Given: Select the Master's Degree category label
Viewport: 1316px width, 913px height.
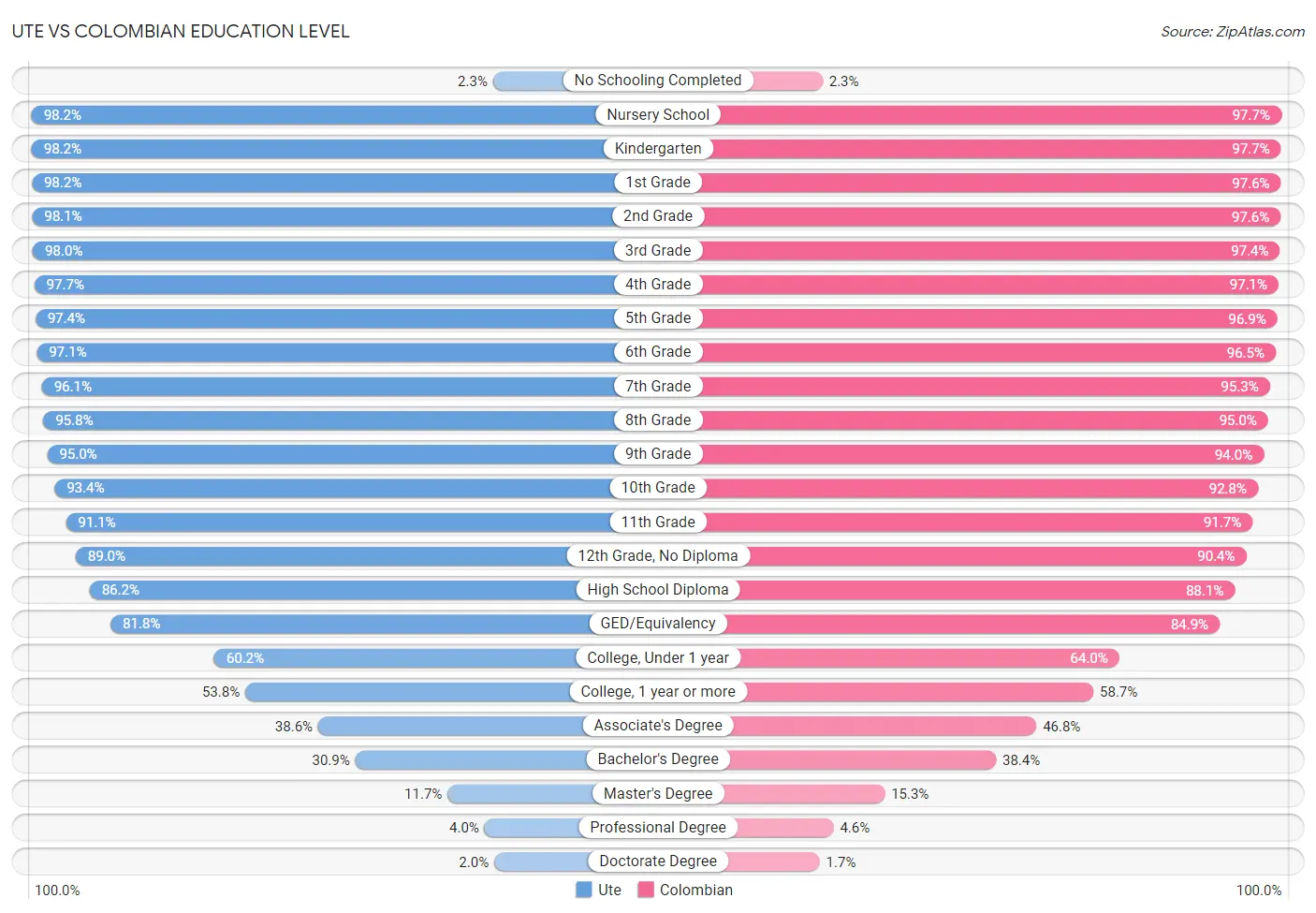Looking at the screenshot, I should pyautogui.click(x=658, y=793).
